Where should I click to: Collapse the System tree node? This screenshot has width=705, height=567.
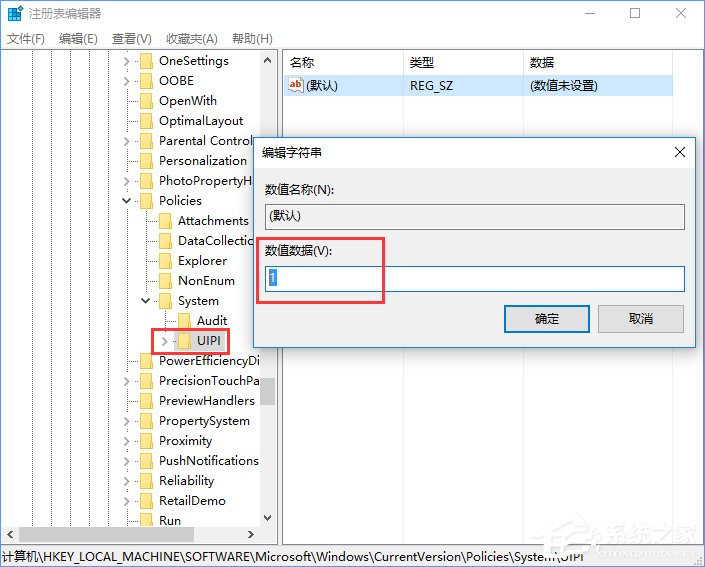[x=145, y=300]
